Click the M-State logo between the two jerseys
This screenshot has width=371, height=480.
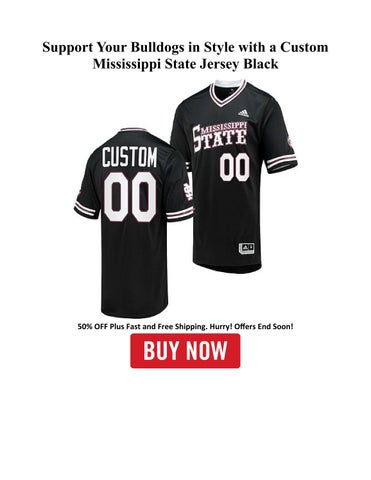click(x=189, y=192)
